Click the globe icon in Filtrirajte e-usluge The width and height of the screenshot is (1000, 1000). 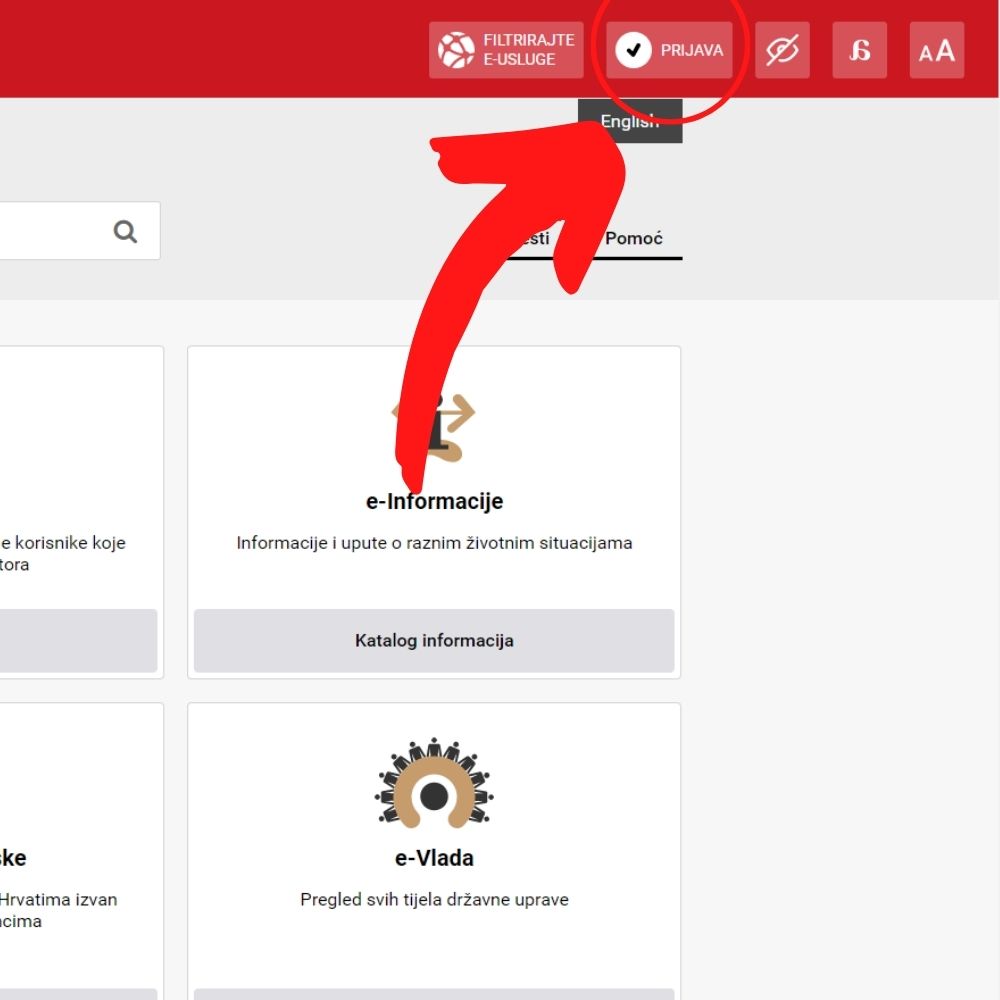[x=456, y=50]
